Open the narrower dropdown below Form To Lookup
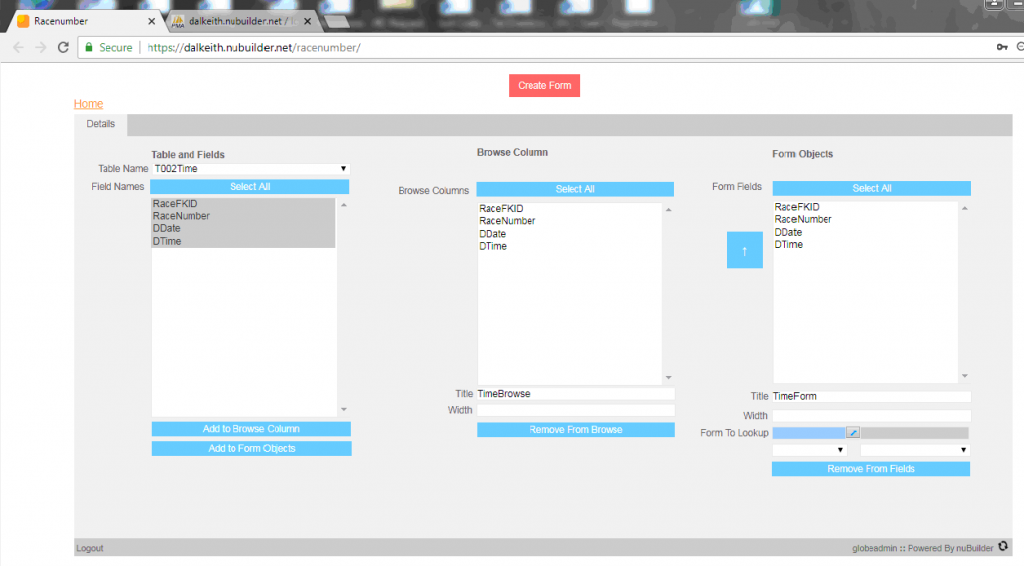This screenshot has height=566, width=1024. tap(809, 450)
